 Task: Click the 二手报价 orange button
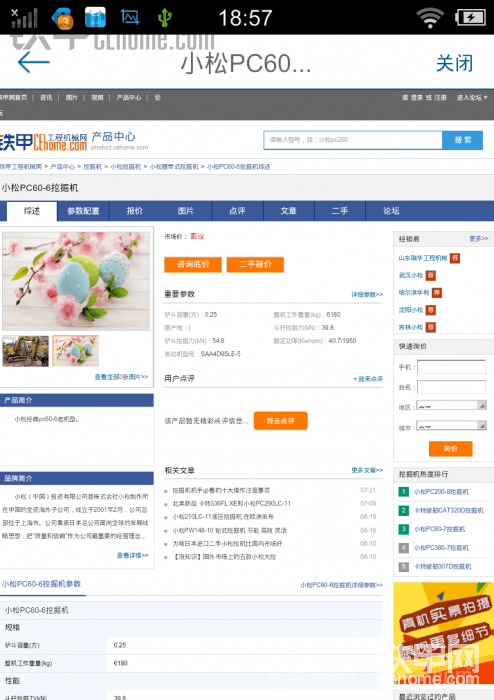(x=255, y=264)
